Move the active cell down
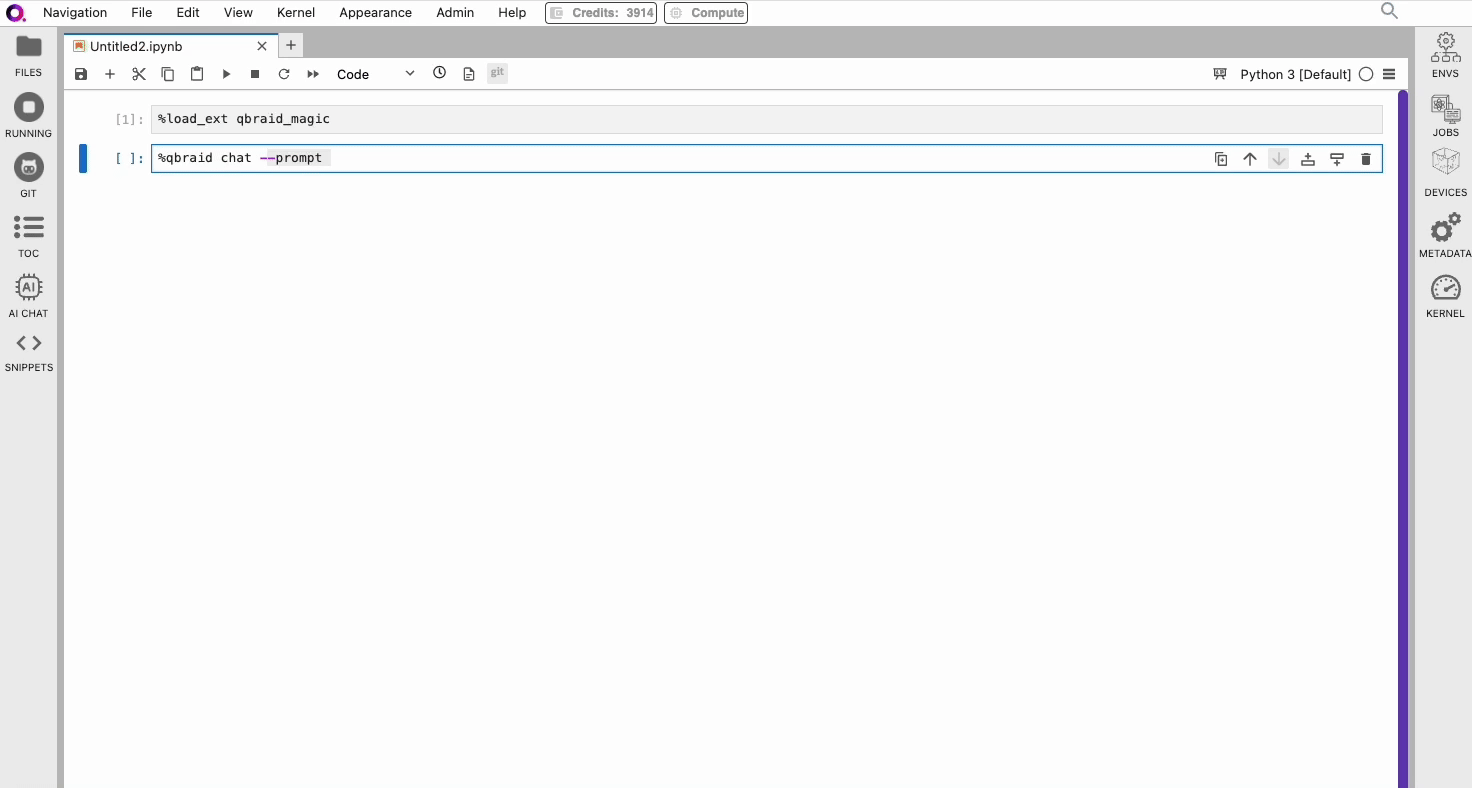1472x788 pixels. (1279, 159)
